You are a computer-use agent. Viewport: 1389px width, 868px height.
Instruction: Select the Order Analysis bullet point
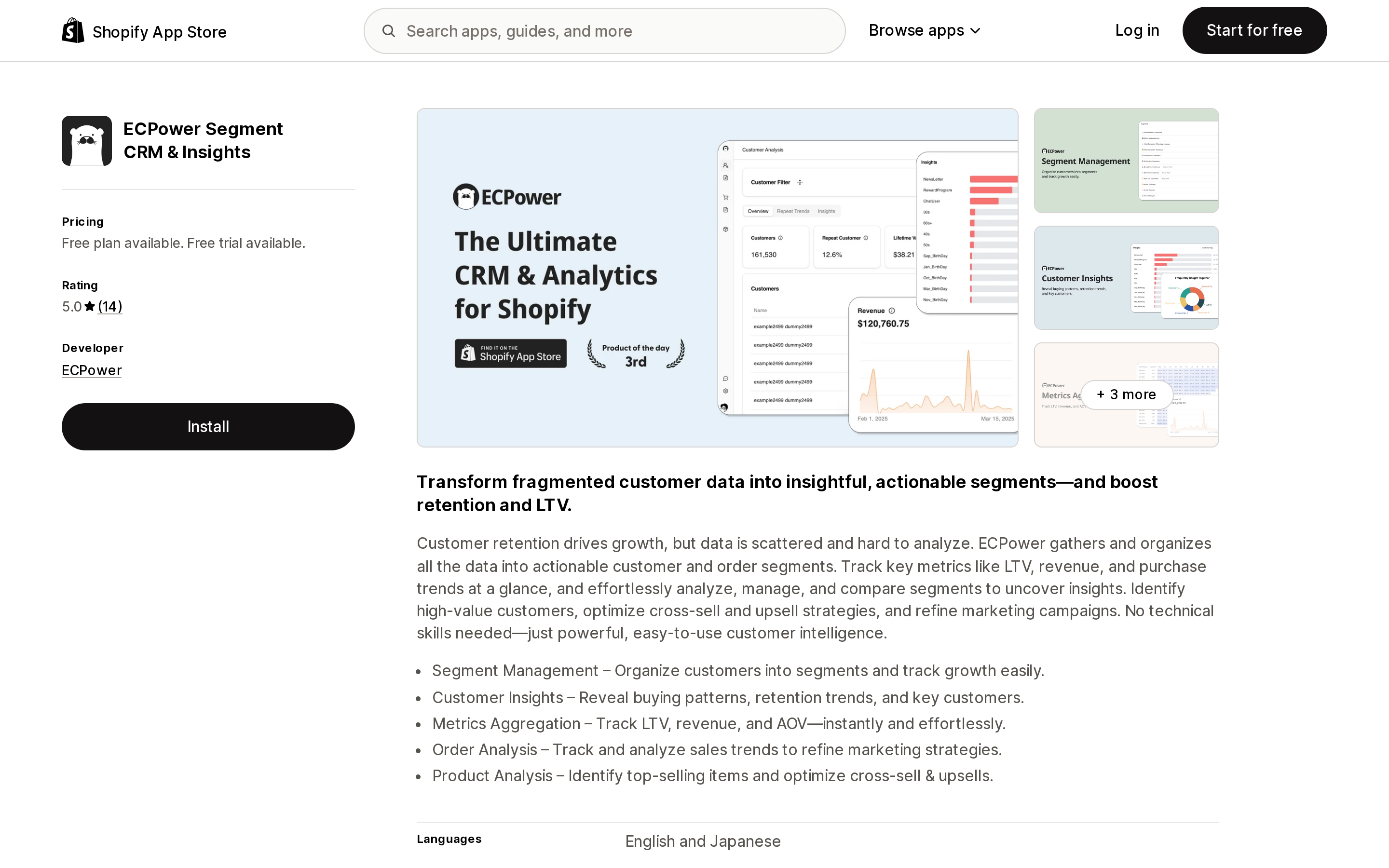coord(717,750)
